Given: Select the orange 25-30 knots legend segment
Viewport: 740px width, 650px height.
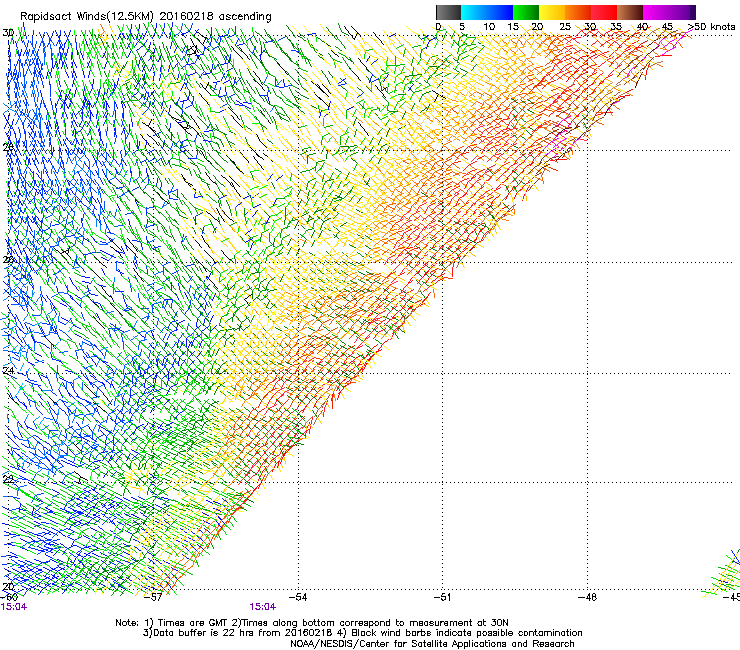Looking at the screenshot, I should 578,12.
